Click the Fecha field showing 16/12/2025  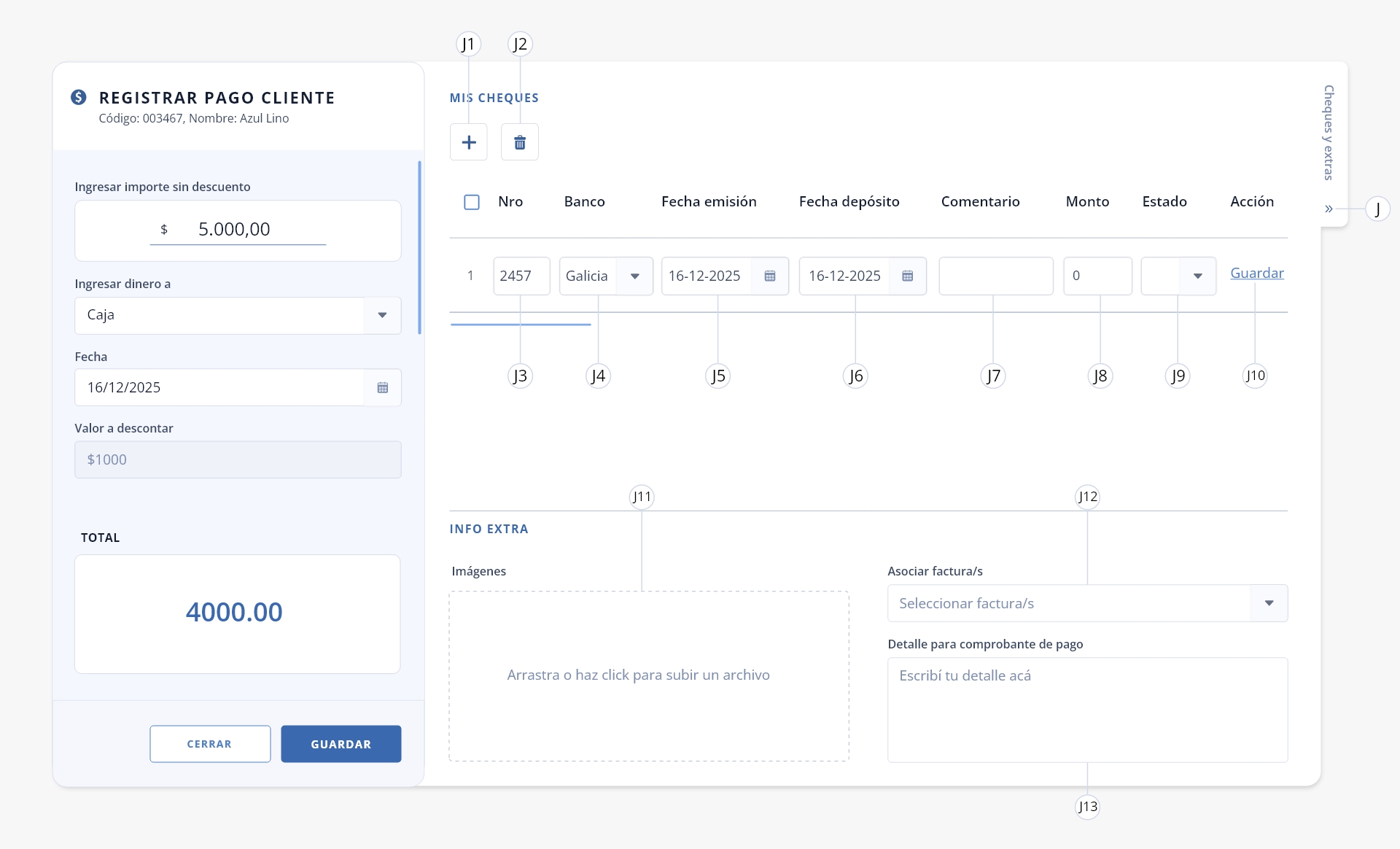coord(238,387)
